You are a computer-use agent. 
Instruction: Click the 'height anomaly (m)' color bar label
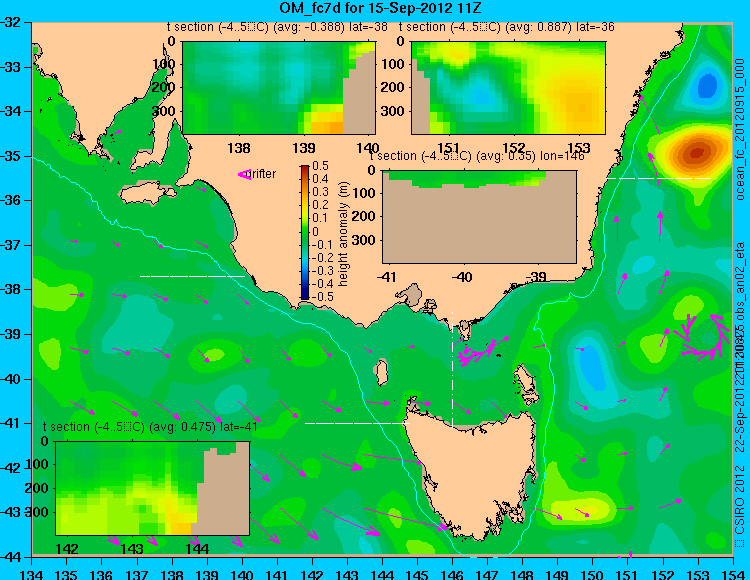click(343, 234)
